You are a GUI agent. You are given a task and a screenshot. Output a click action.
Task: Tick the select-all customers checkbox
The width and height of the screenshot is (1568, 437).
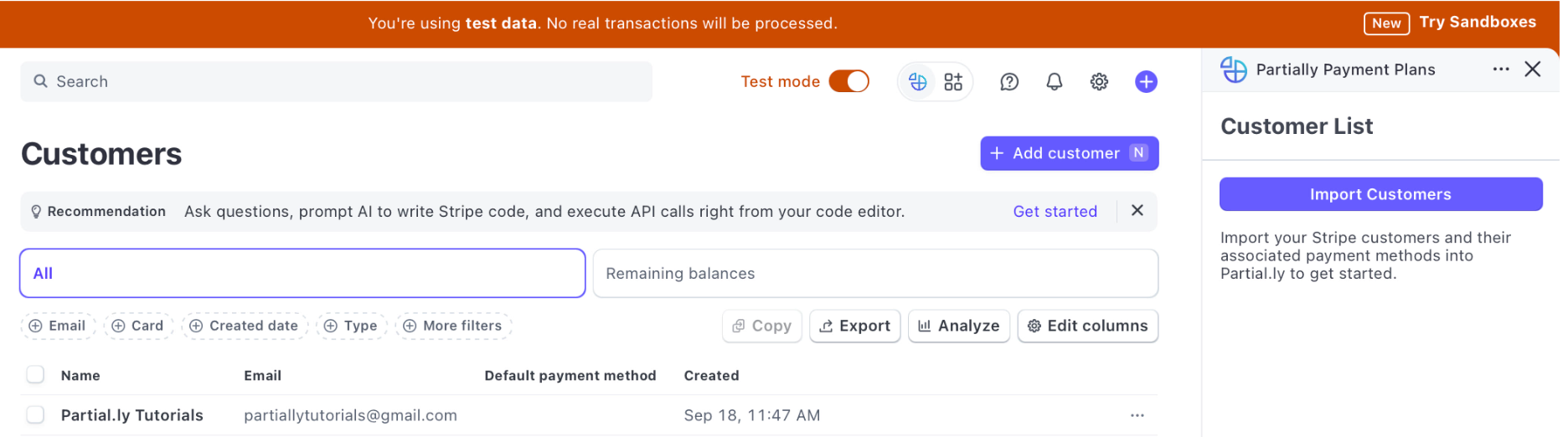35,375
